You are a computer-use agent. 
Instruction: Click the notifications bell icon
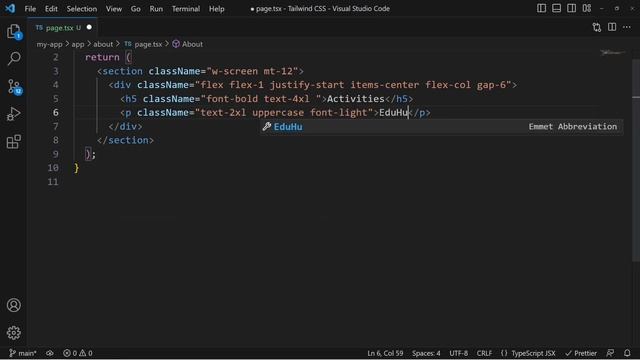click(x=627, y=353)
